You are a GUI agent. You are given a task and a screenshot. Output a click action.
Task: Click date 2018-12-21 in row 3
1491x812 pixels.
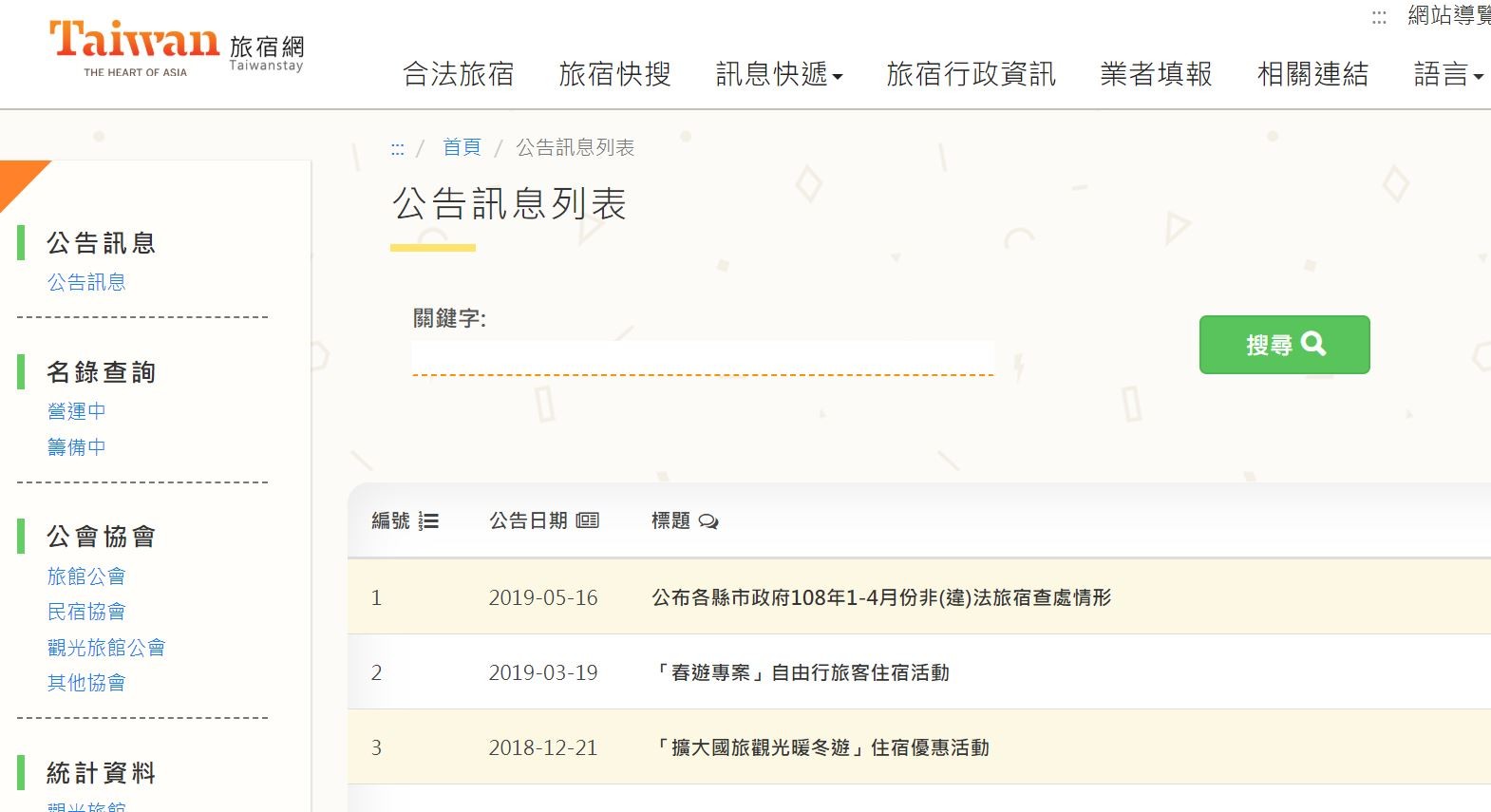pos(543,747)
